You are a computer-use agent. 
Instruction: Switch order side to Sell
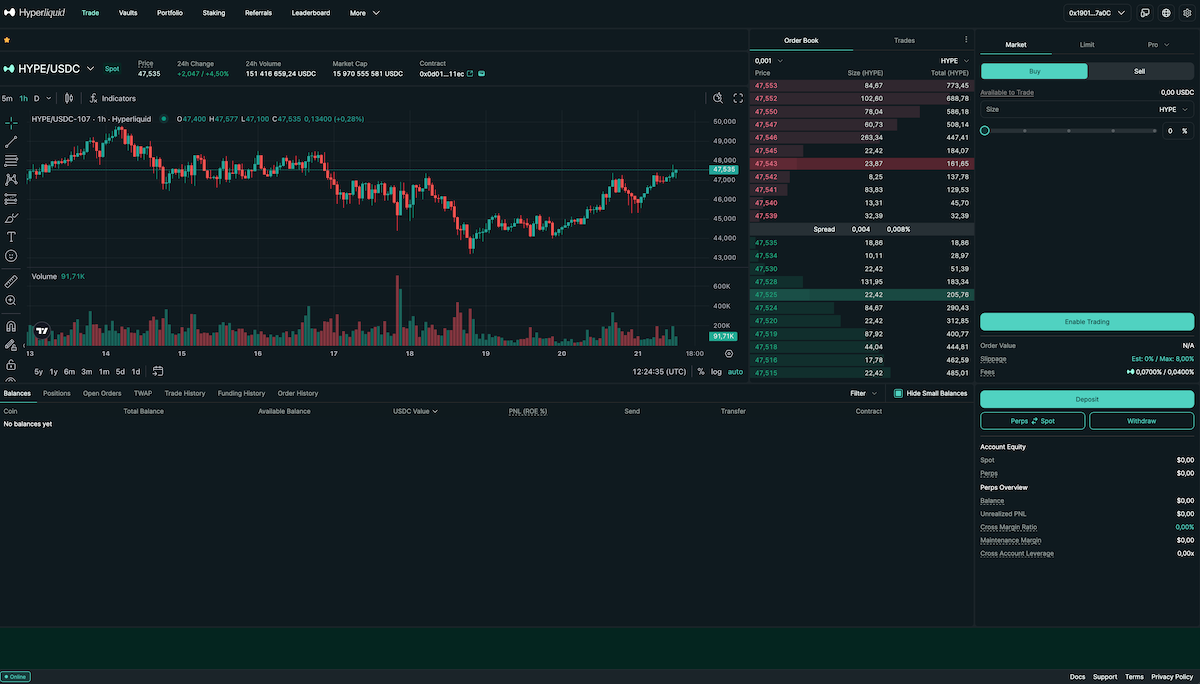point(1140,71)
